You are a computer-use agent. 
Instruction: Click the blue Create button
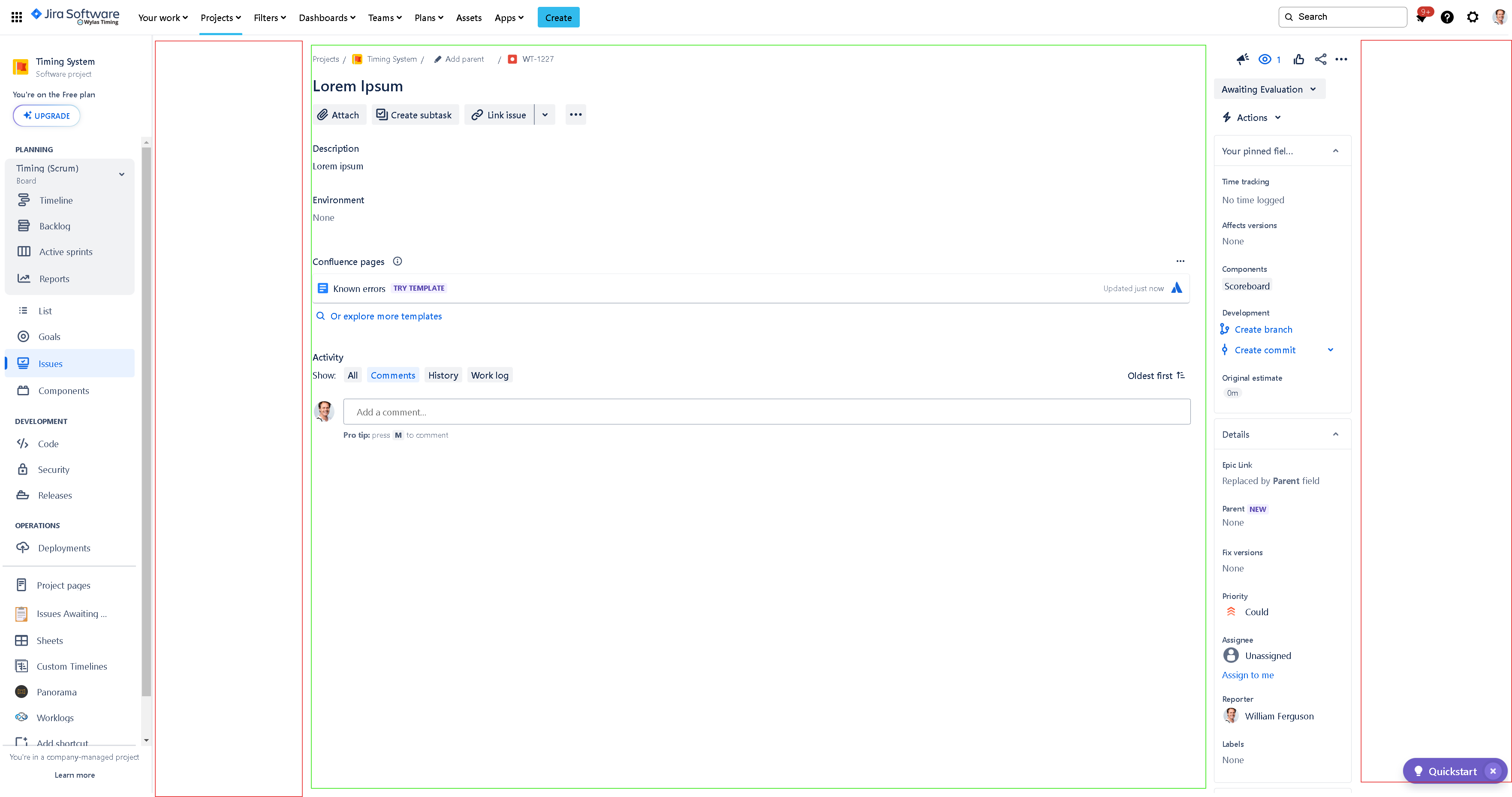point(558,18)
